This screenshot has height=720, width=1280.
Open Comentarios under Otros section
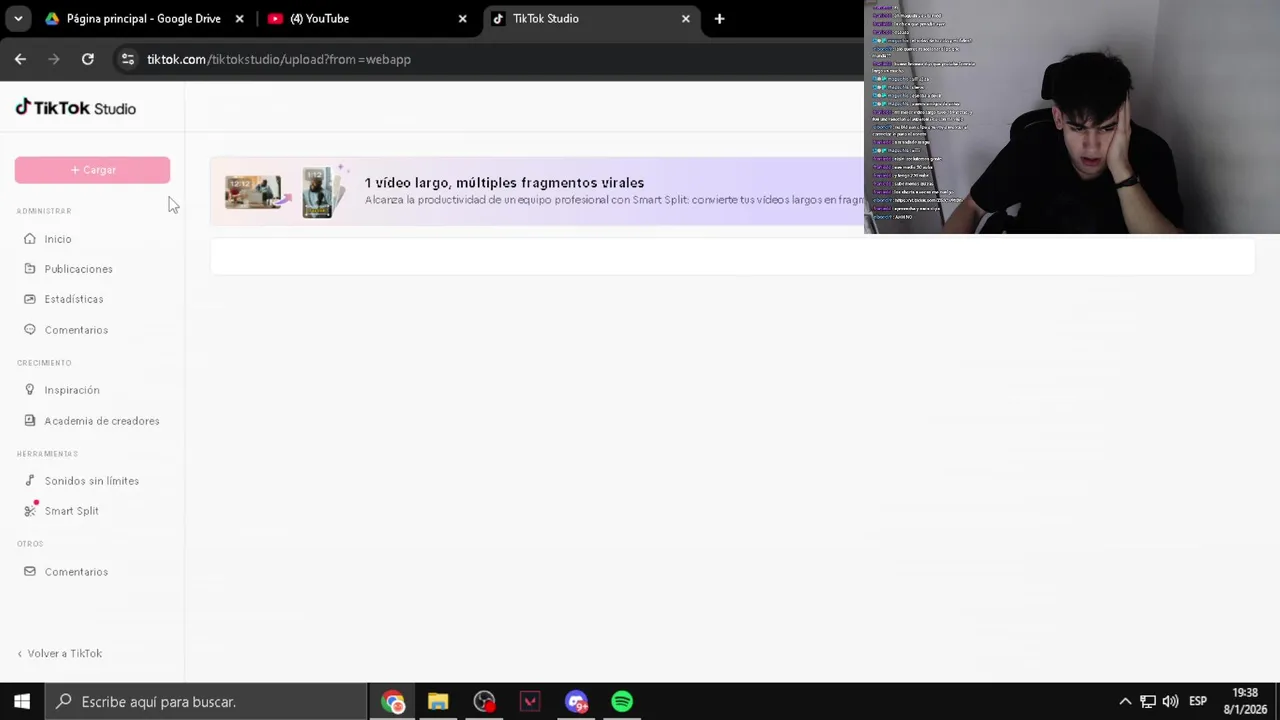pyautogui.click(x=76, y=572)
